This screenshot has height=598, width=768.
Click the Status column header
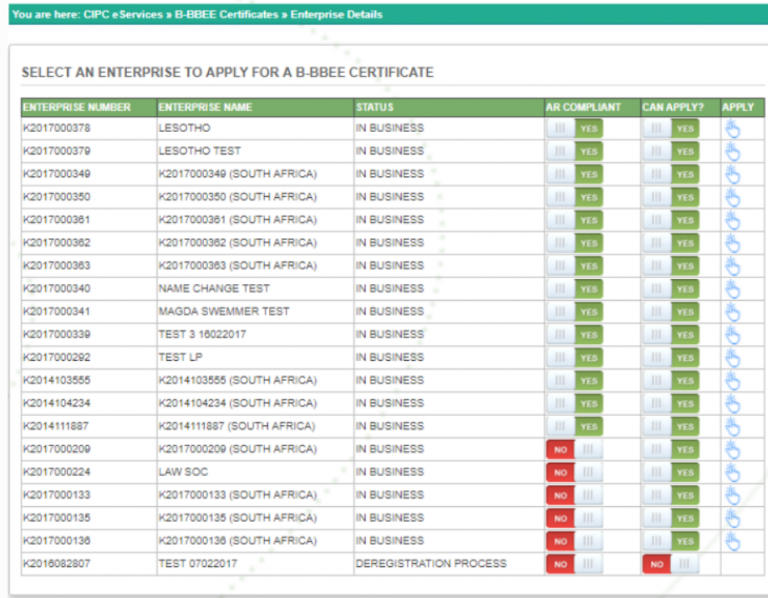tap(375, 107)
